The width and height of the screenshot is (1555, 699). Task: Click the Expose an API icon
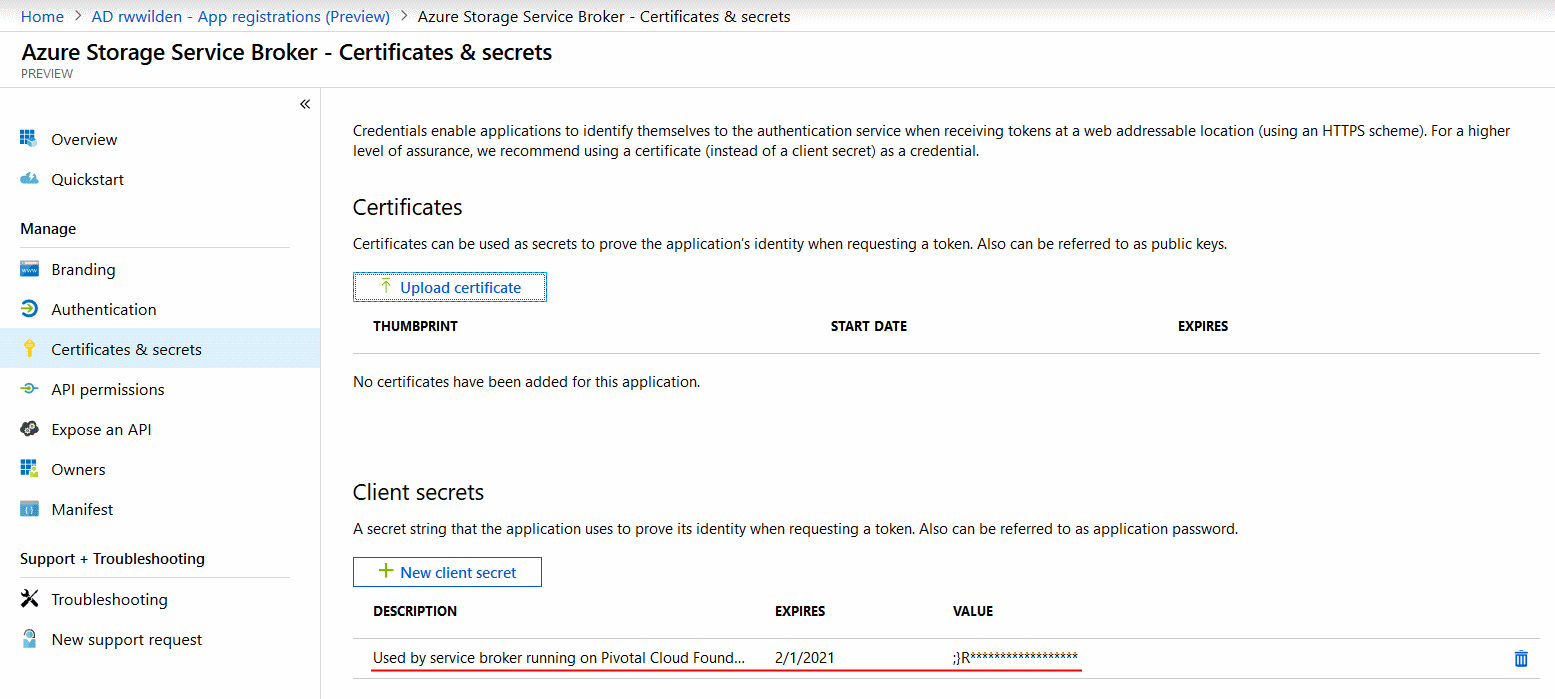(x=29, y=429)
